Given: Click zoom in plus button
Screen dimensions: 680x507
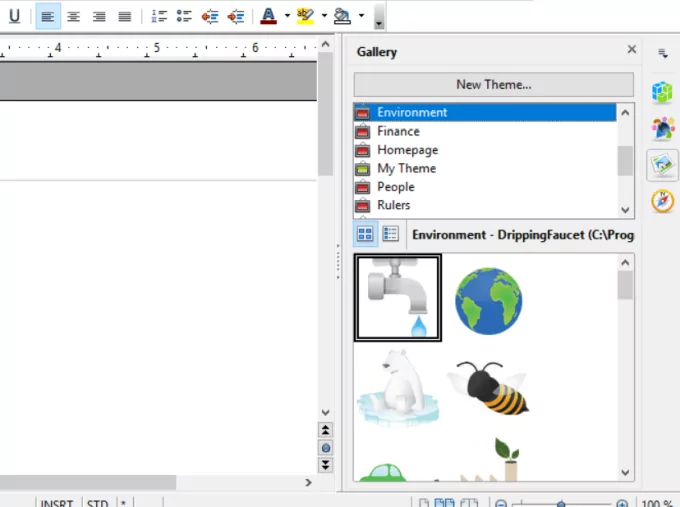Looking at the screenshot, I should (622, 504).
